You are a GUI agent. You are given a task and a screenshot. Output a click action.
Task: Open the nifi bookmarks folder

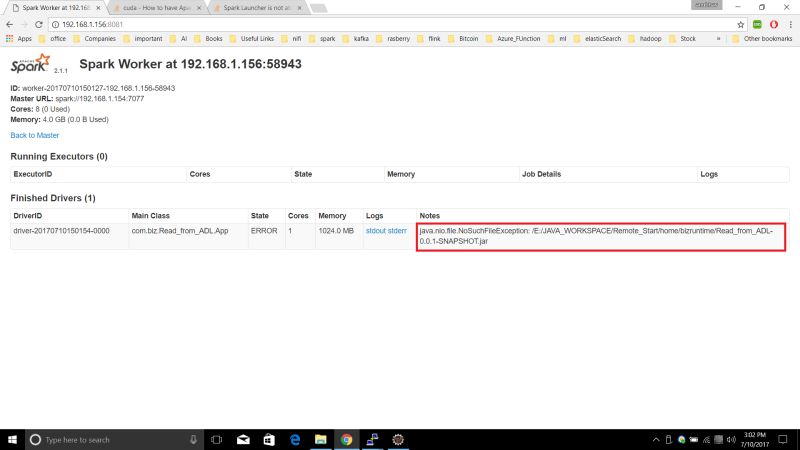coord(291,39)
